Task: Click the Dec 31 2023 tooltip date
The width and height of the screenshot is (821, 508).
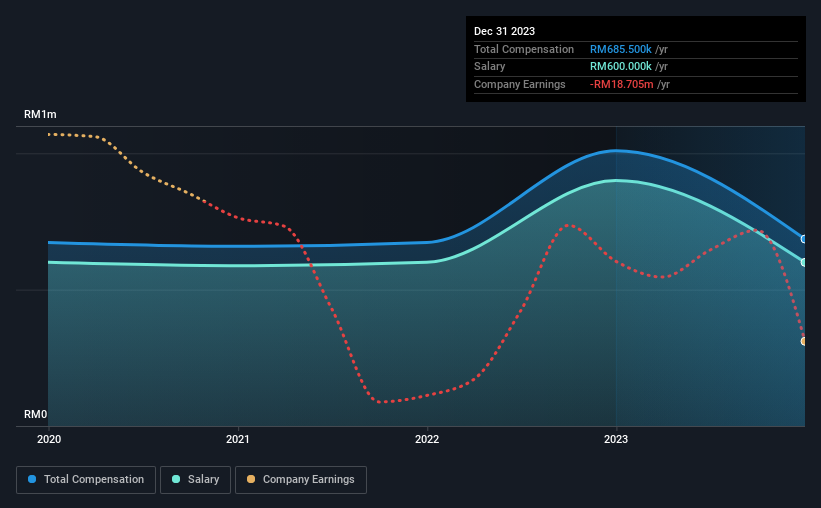Action: click(504, 31)
